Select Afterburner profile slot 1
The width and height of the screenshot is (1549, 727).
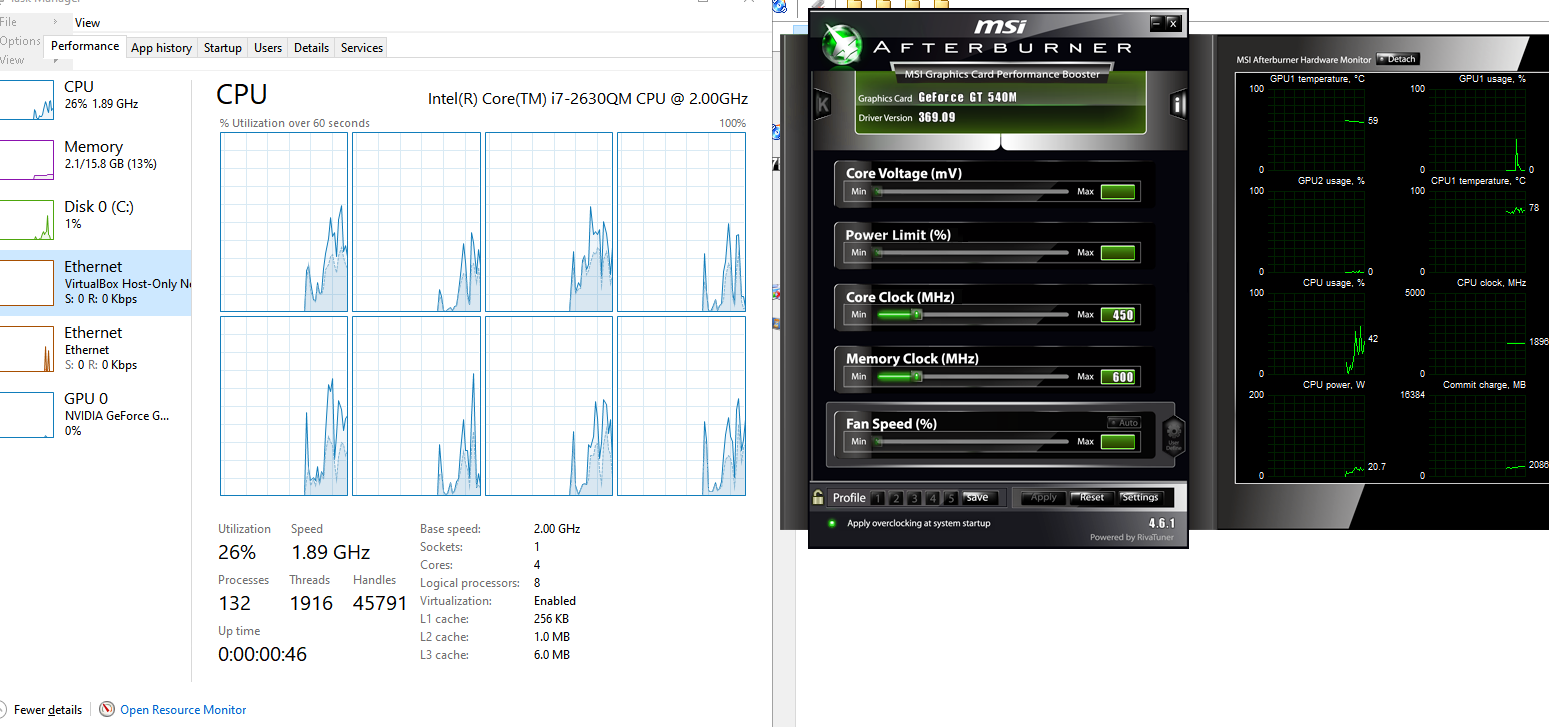(x=877, y=498)
